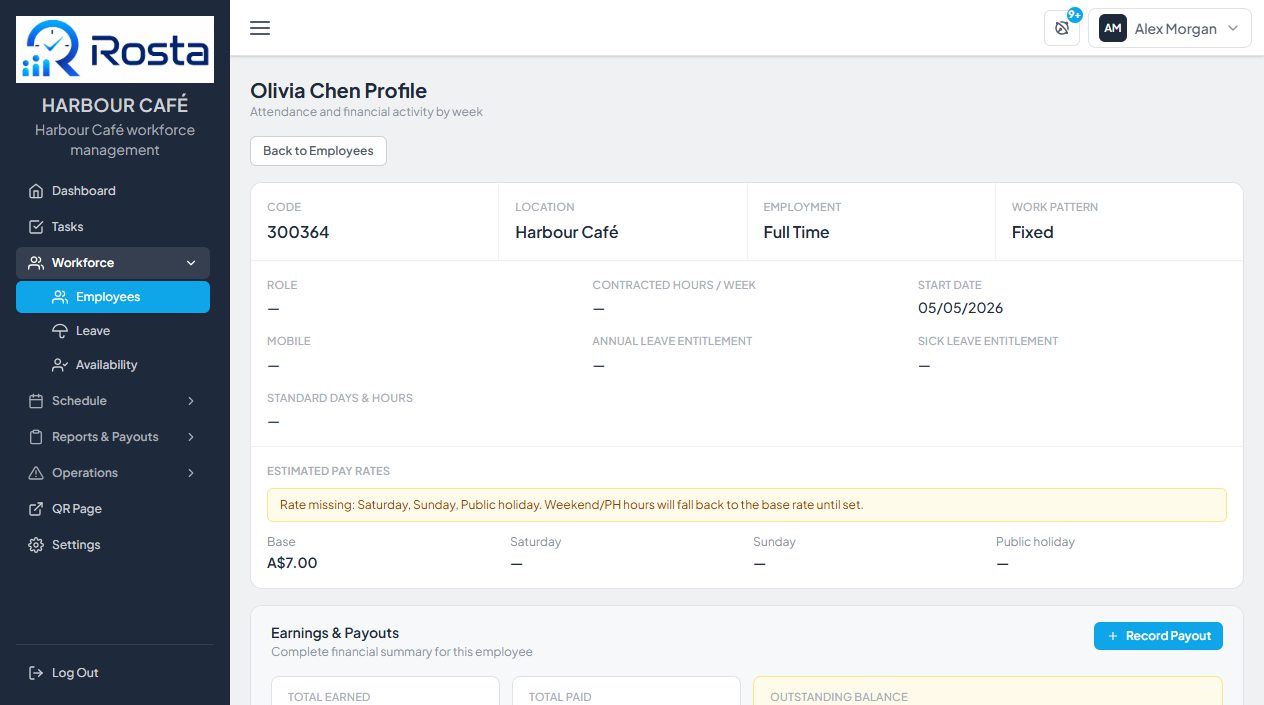Open the Availability page
Screen dimensions: 1264x705
pos(113,365)
